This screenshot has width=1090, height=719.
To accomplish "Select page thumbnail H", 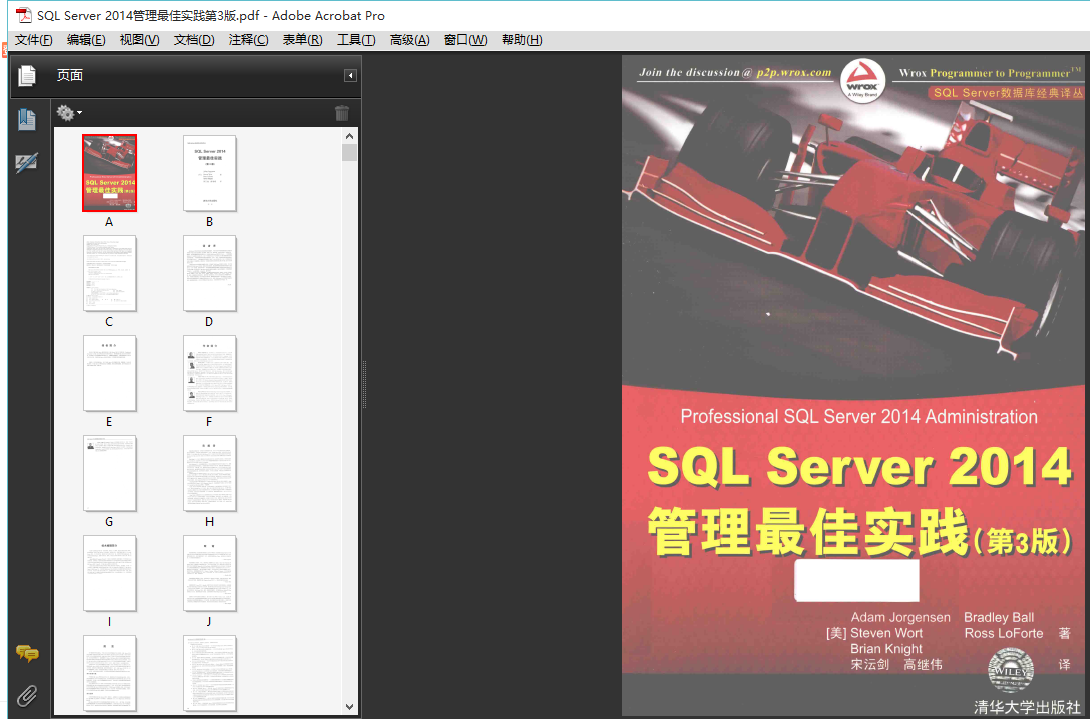I will pos(209,473).
